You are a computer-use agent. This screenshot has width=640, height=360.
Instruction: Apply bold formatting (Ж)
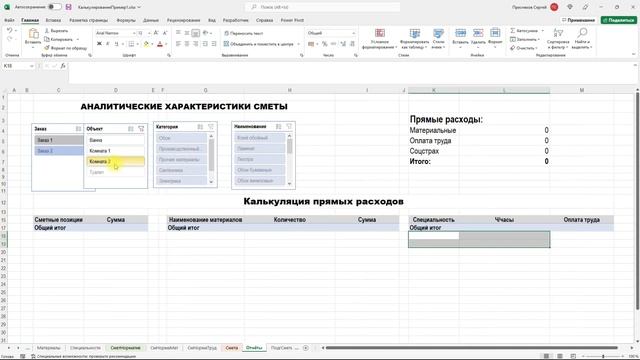coord(99,44)
